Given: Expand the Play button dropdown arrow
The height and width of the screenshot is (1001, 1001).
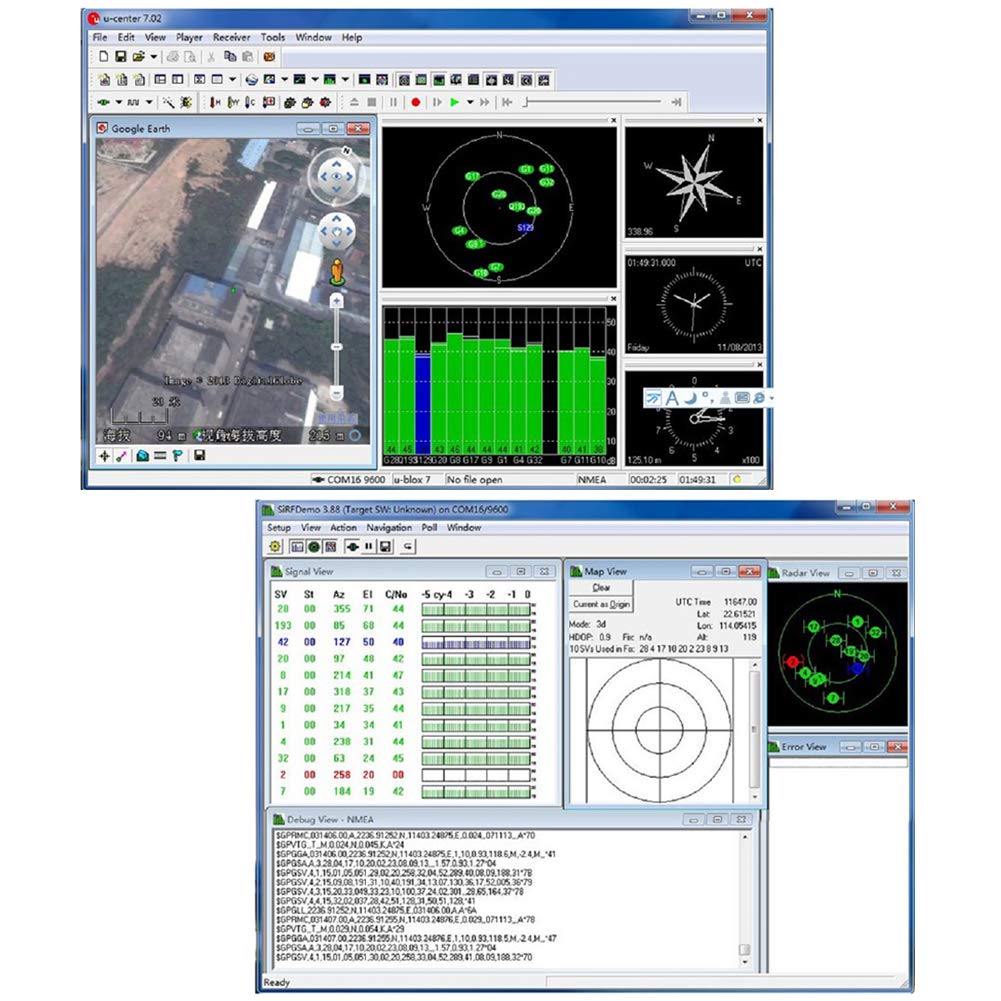Looking at the screenshot, I should (x=469, y=102).
